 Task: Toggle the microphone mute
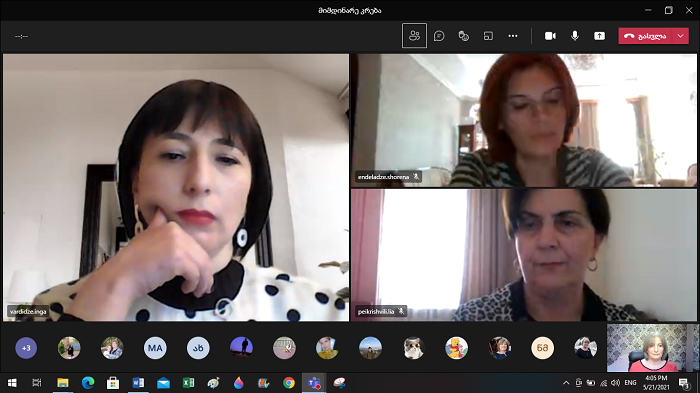coord(575,36)
